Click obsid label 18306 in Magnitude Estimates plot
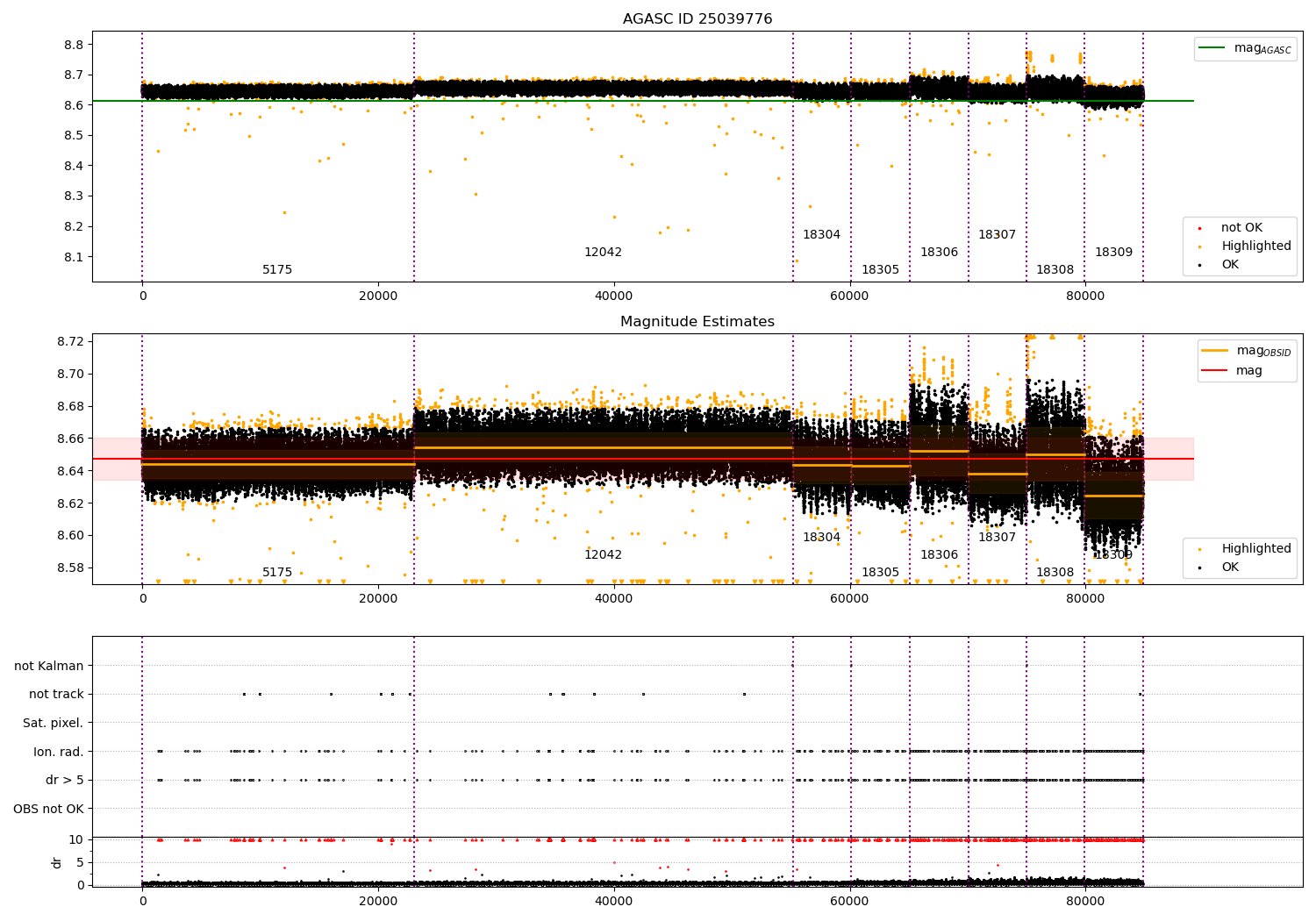1316x921 pixels. [939, 555]
